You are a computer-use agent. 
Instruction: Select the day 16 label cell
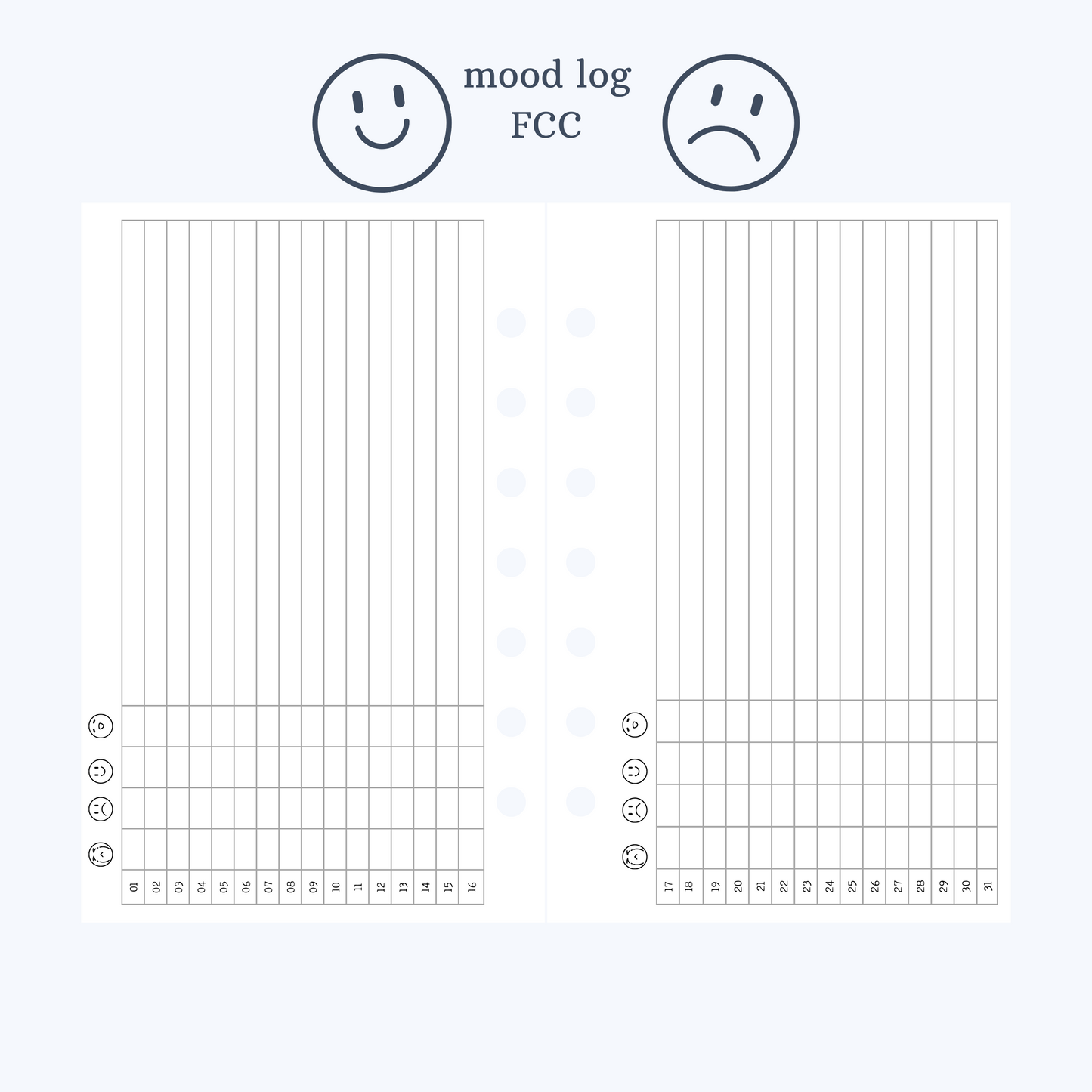[472, 887]
